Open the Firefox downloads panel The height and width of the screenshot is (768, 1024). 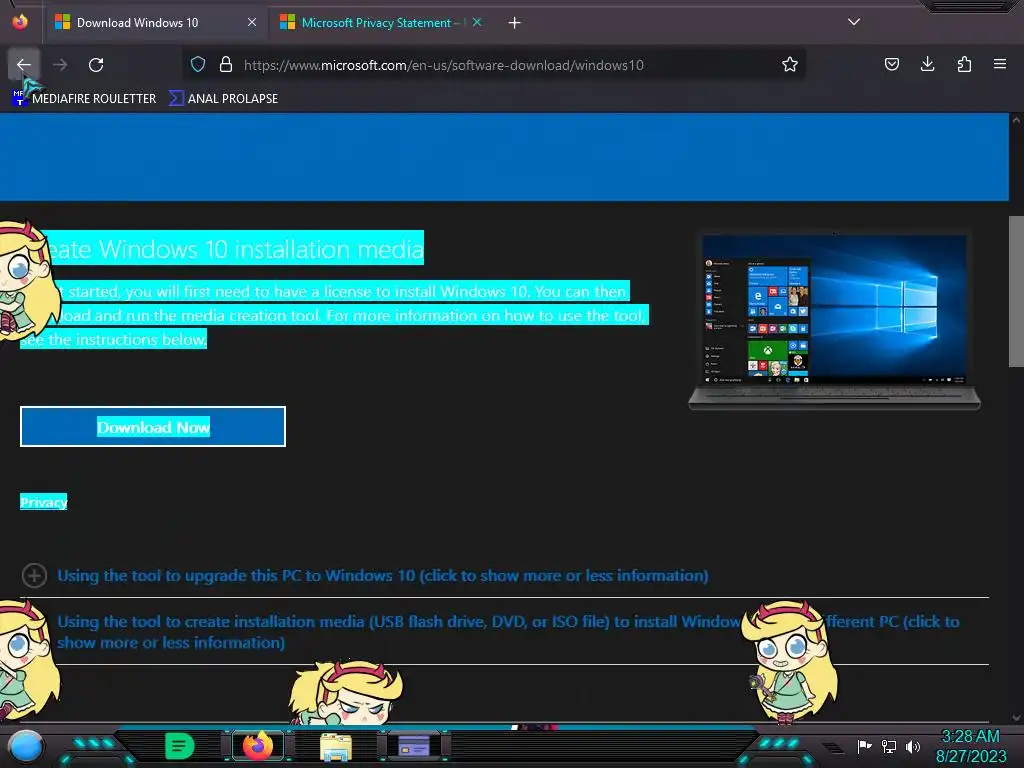click(x=927, y=64)
